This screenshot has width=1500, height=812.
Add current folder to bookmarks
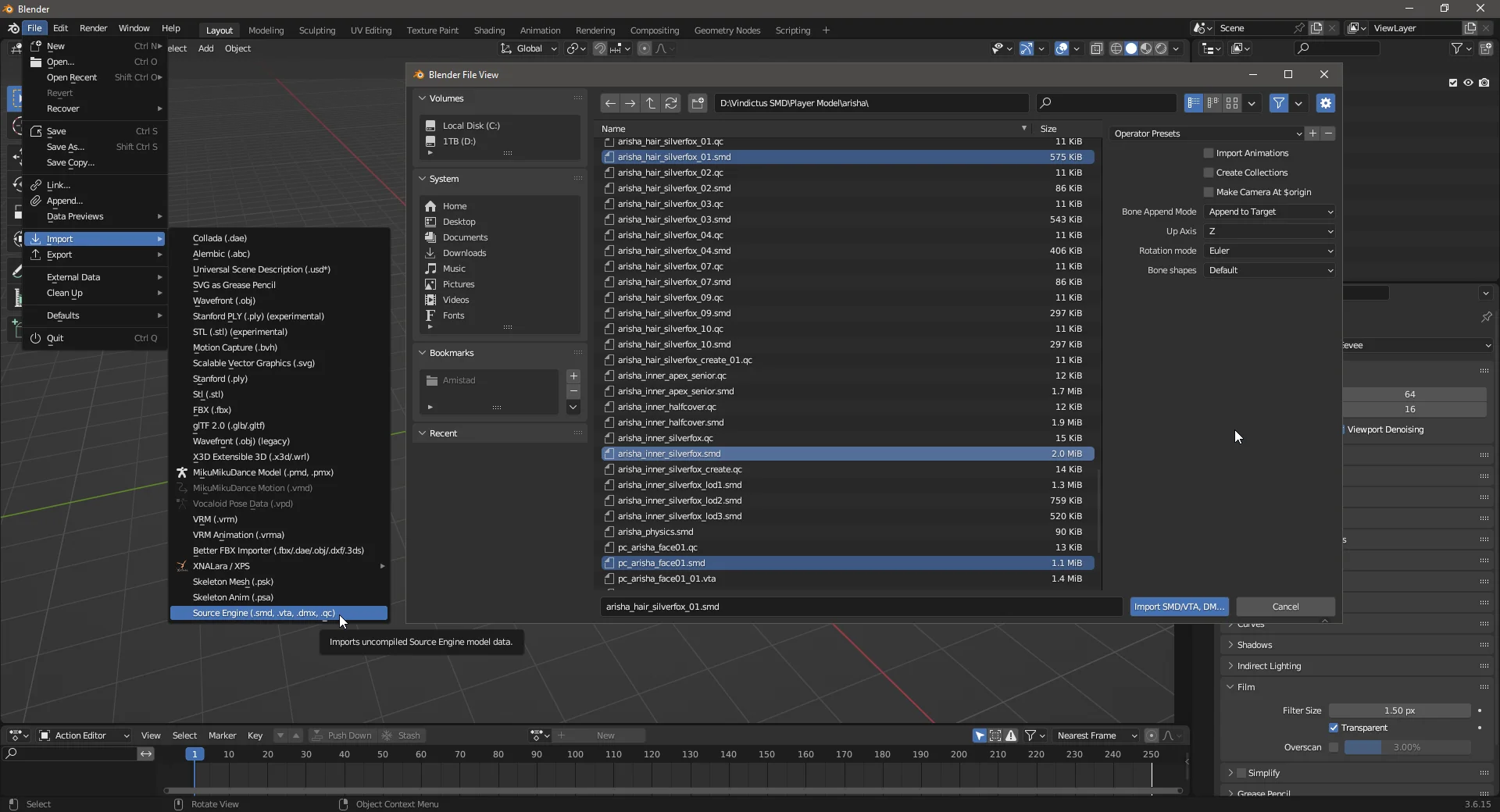[573, 376]
